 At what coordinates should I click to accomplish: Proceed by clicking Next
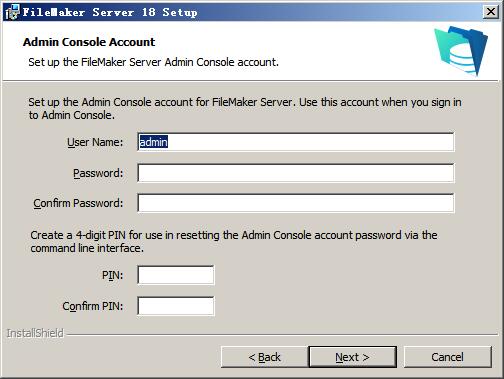point(352,357)
